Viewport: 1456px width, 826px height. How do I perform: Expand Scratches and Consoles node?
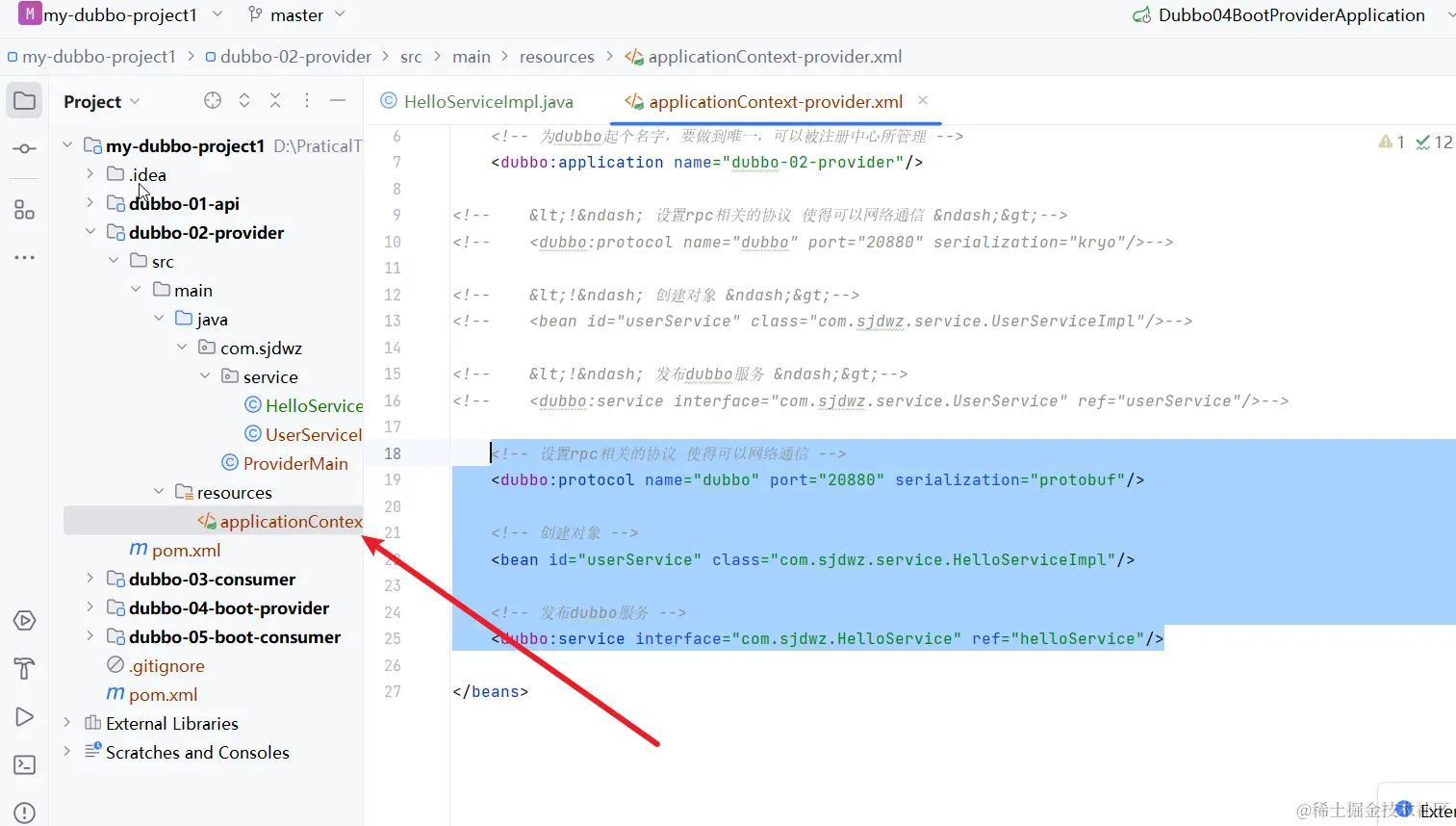[67, 752]
